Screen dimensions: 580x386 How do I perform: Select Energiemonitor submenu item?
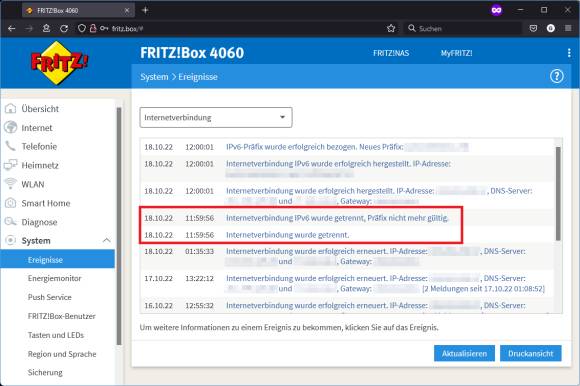[x=54, y=278]
